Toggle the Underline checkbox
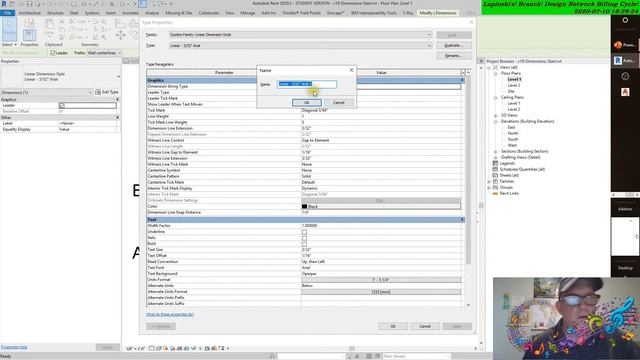The image size is (640, 360). pos(304,232)
